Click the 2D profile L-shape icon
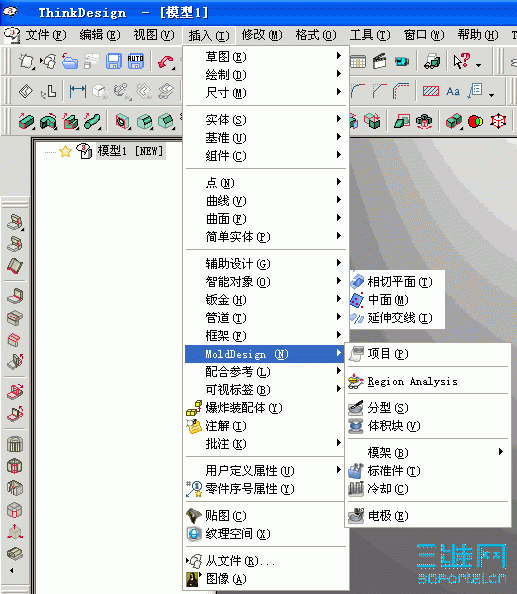The width and height of the screenshot is (517, 594). pyautogui.click(x=48, y=91)
